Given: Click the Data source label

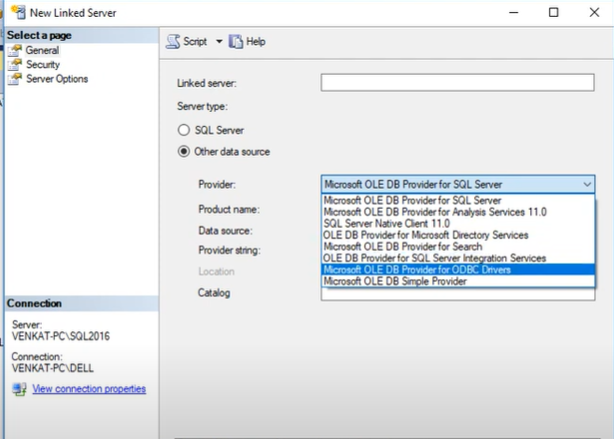Looking at the screenshot, I should click(225, 231).
